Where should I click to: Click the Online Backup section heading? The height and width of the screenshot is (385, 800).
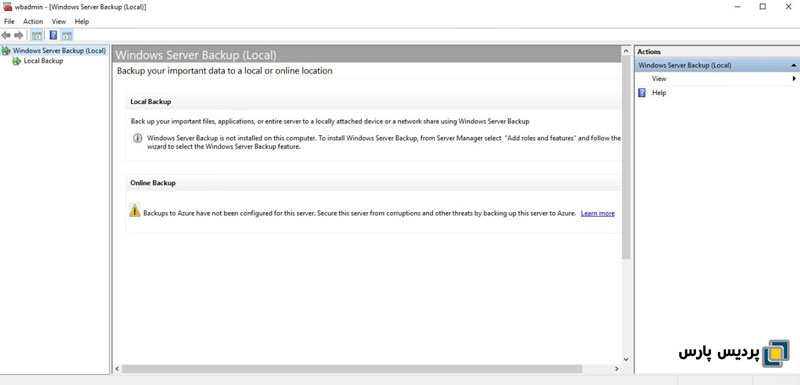[153, 183]
